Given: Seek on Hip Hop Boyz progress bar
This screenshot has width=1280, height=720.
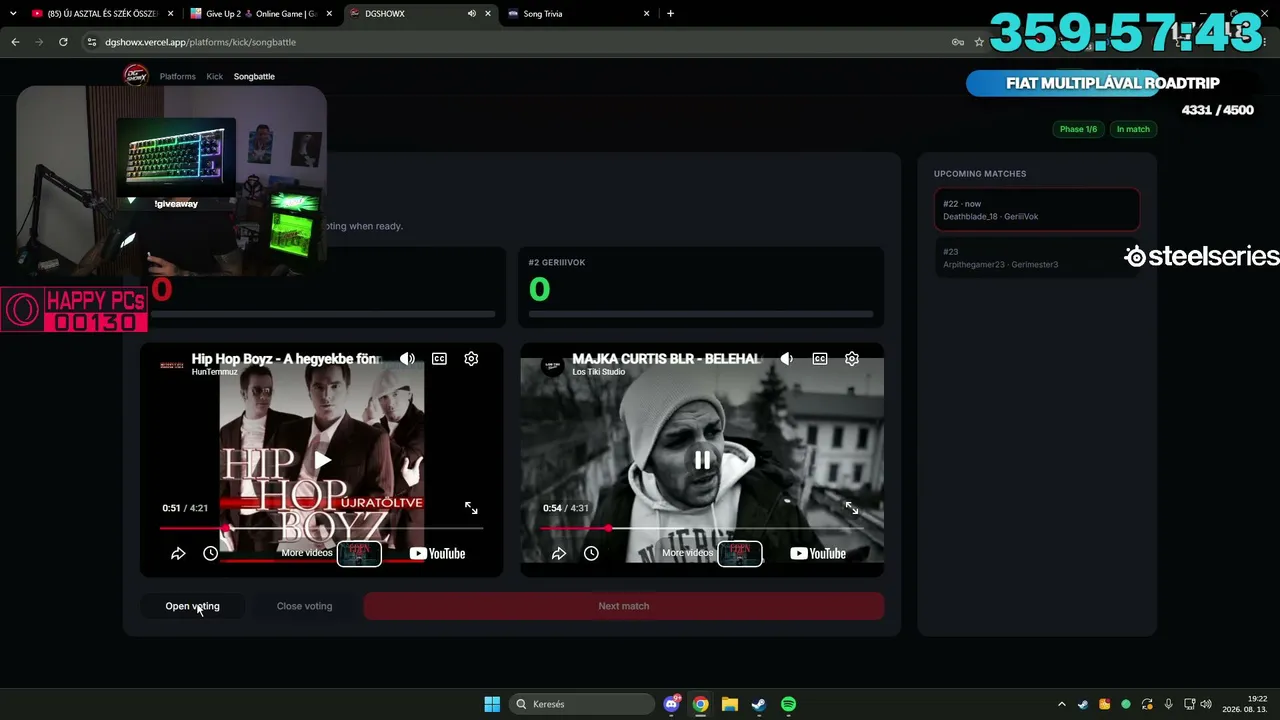Looking at the screenshot, I should pos(321,528).
